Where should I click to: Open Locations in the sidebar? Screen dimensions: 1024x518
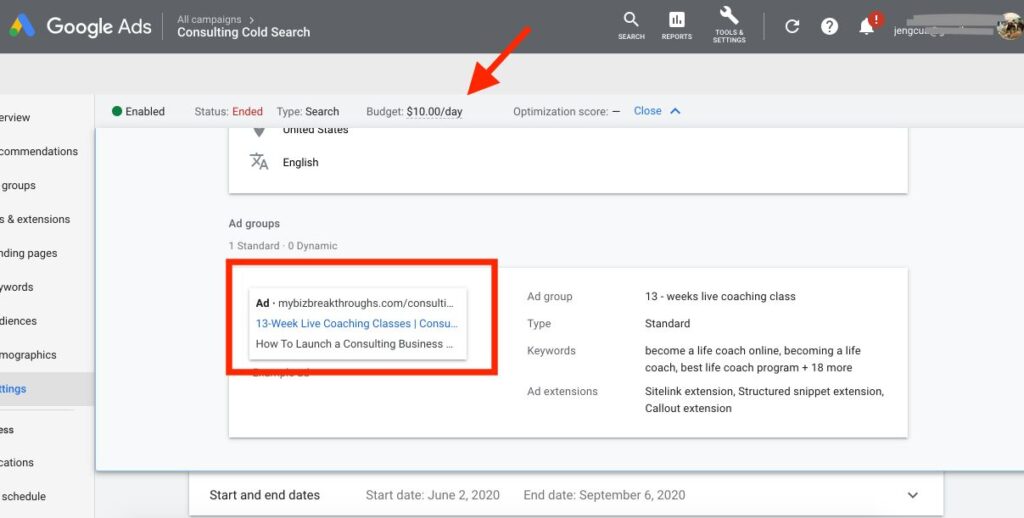coord(16,462)
